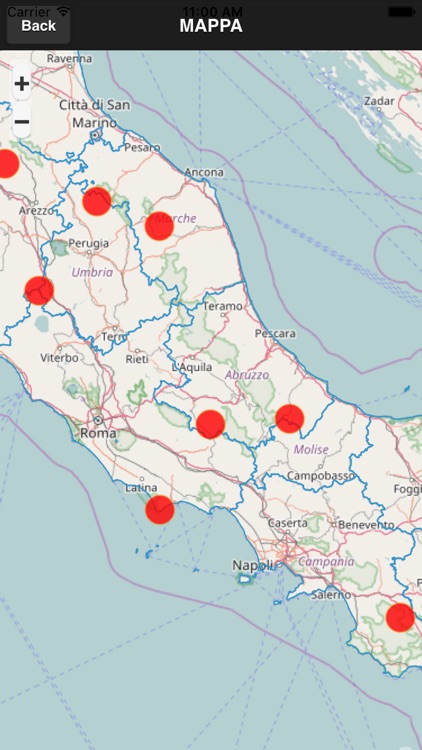
Task: Click the battery indicator in status bar
Action: tap(401, 11)
